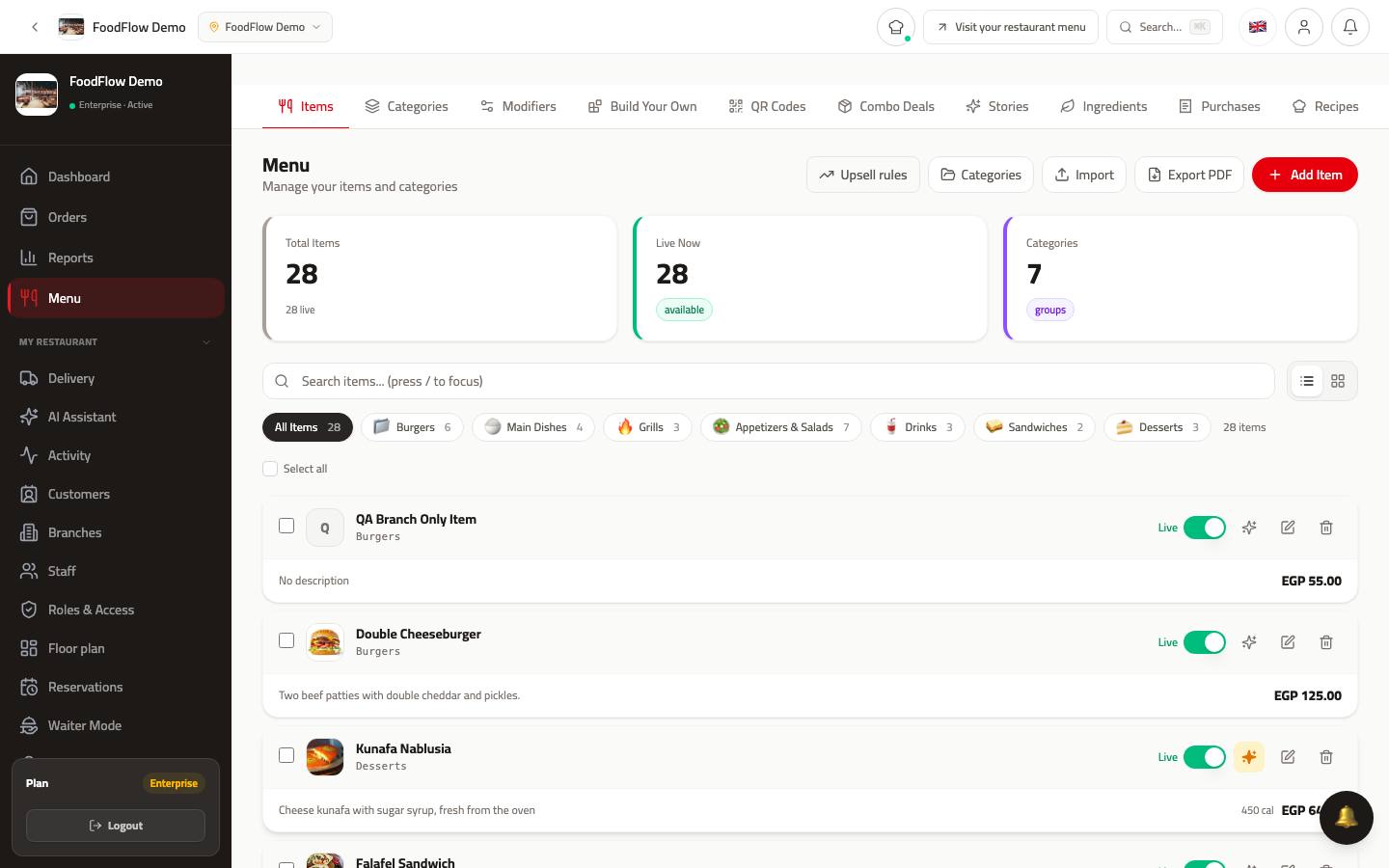Click the Export PDF button
Viewport: 1389px width, 868px height.
click(1189, 175)
